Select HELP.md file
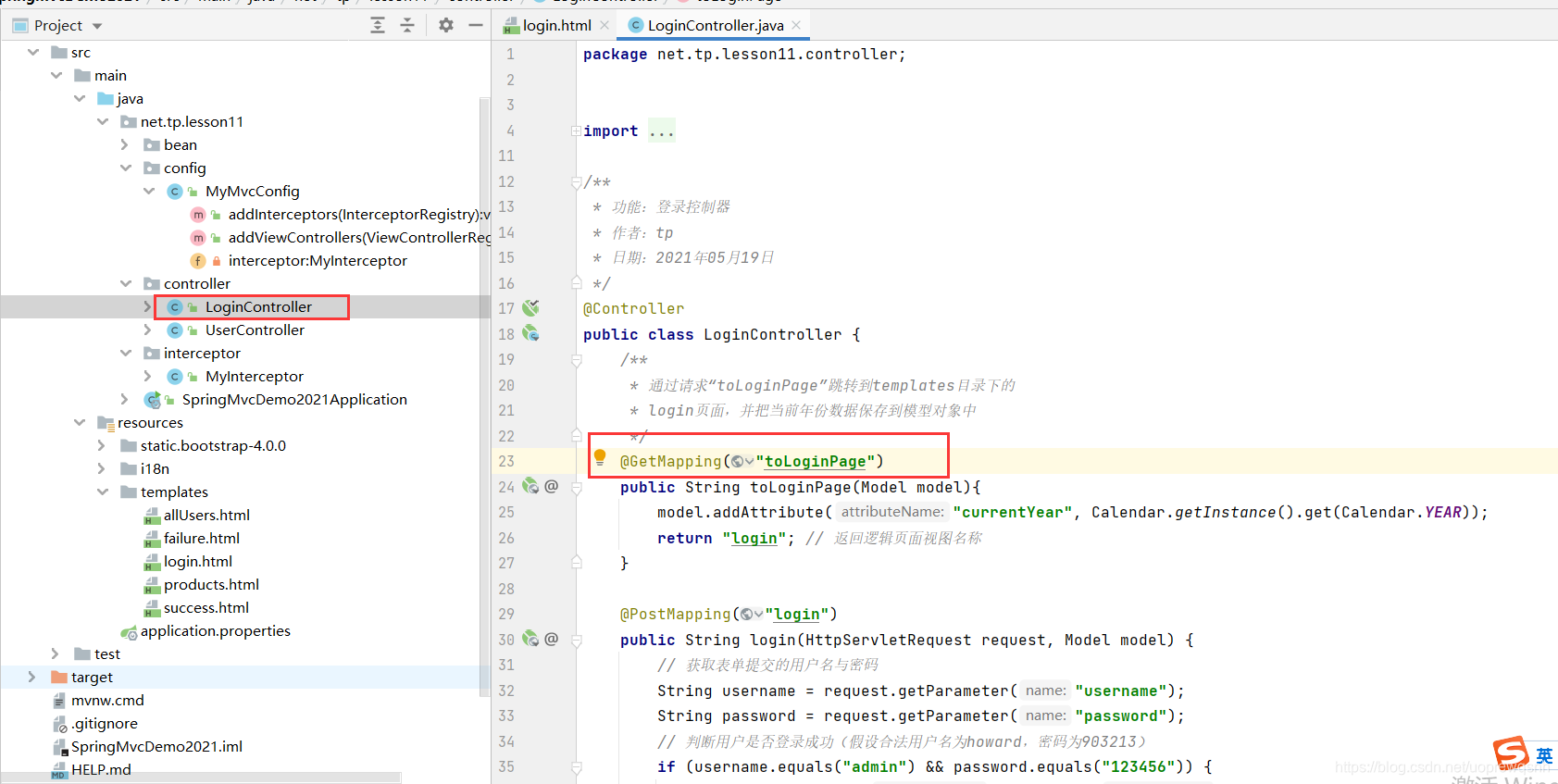 pyautogui.click(x=100, y=770)
